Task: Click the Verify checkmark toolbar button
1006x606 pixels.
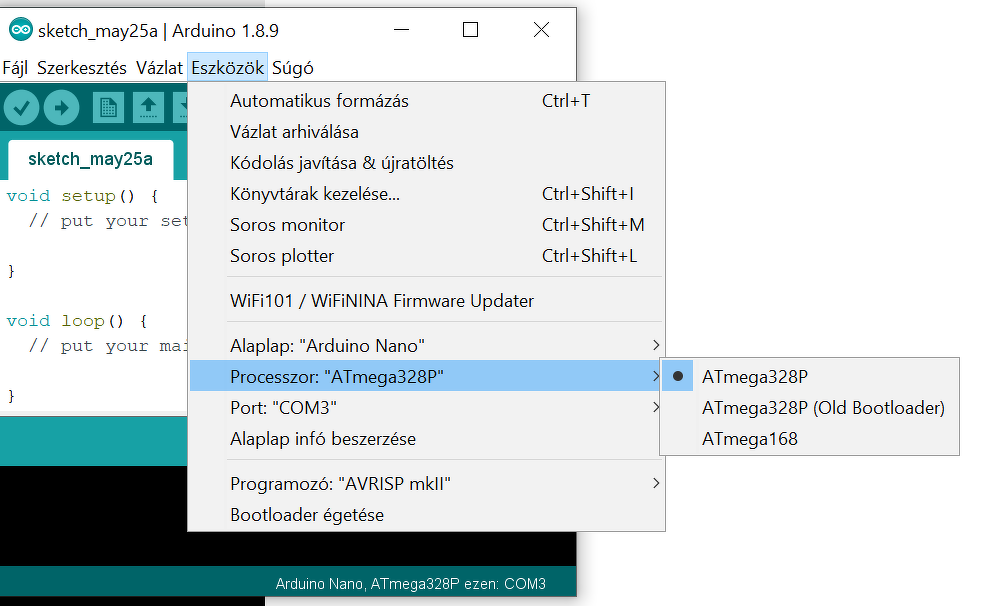Action: (21, 107)
